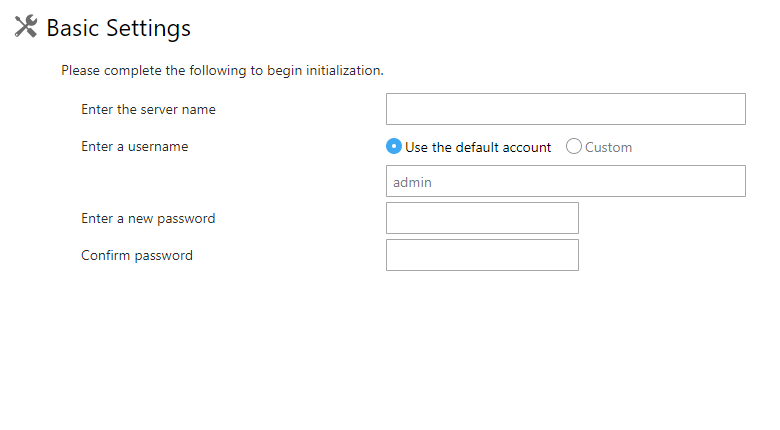
Task: Select the Use the default account radio button
Action: (x=394, y=146)
